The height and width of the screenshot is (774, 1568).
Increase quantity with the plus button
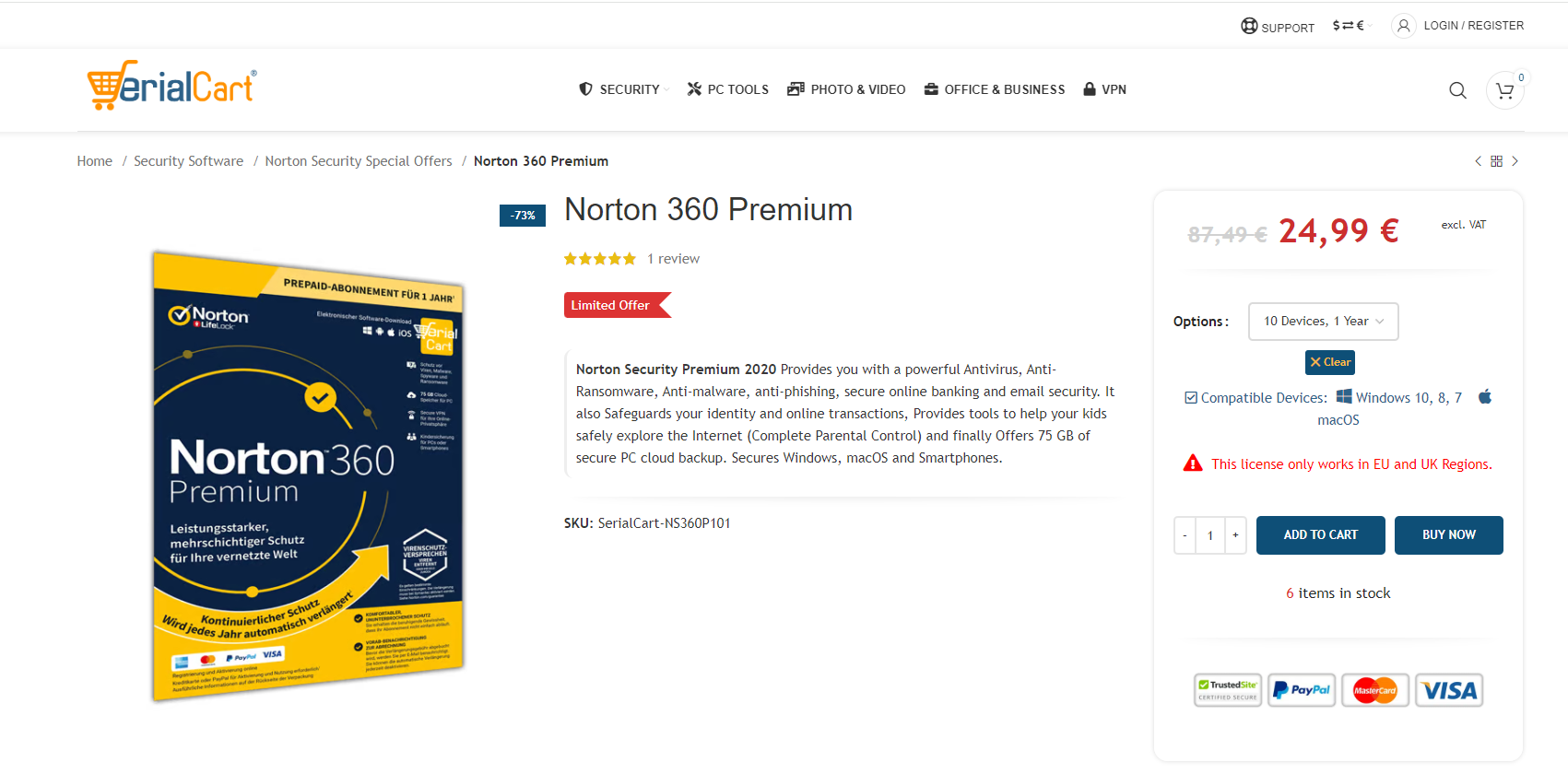pos(1235,535)
